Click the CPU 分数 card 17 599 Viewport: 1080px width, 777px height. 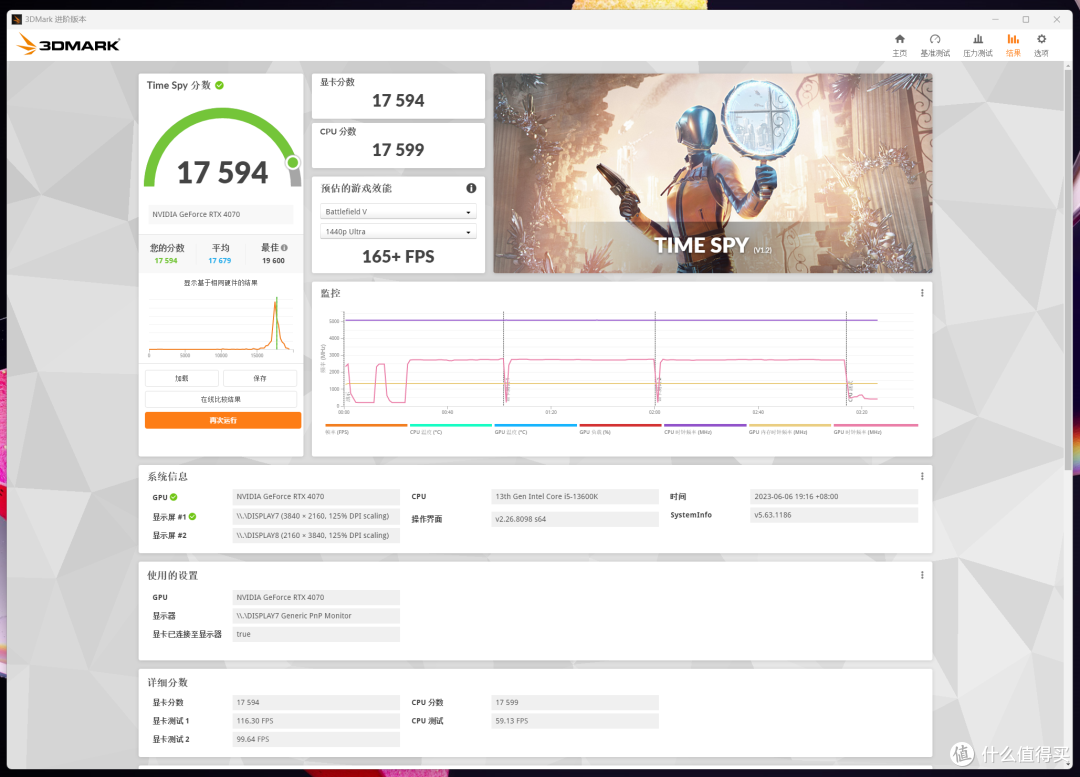398,145
